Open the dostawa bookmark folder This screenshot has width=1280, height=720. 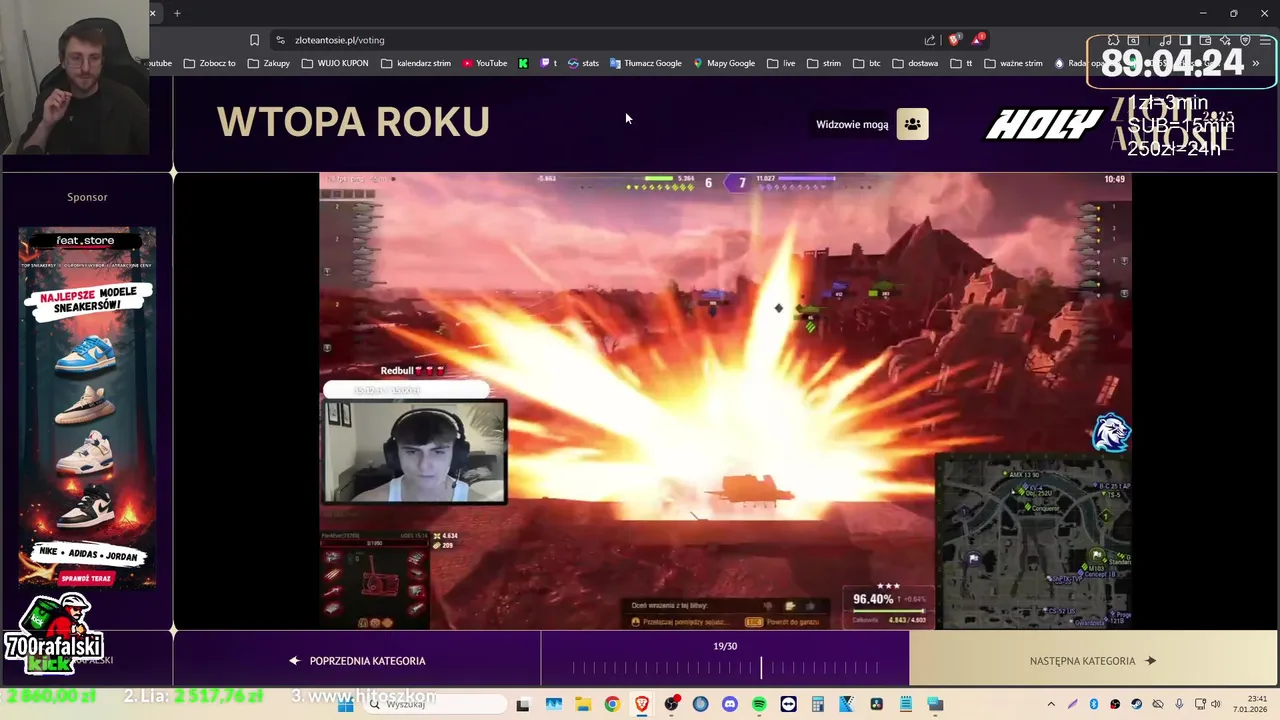tap(915, 63)
